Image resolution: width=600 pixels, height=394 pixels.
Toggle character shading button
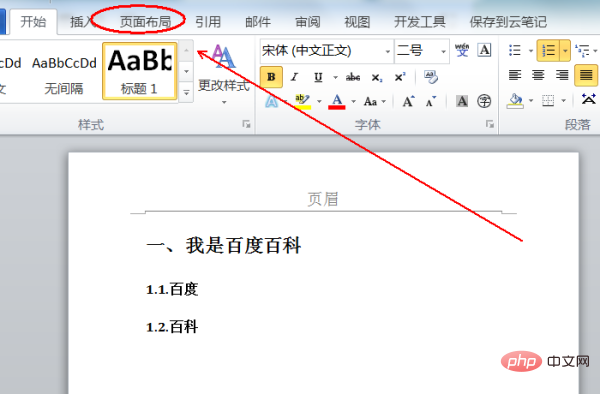pos(462,101)
